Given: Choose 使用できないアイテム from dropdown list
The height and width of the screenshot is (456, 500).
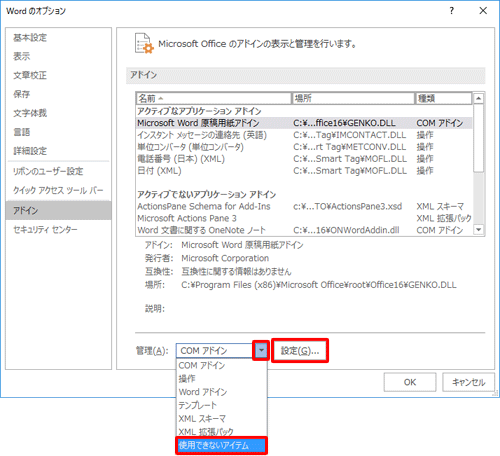Looking at the screenshot, I should 222,445.
